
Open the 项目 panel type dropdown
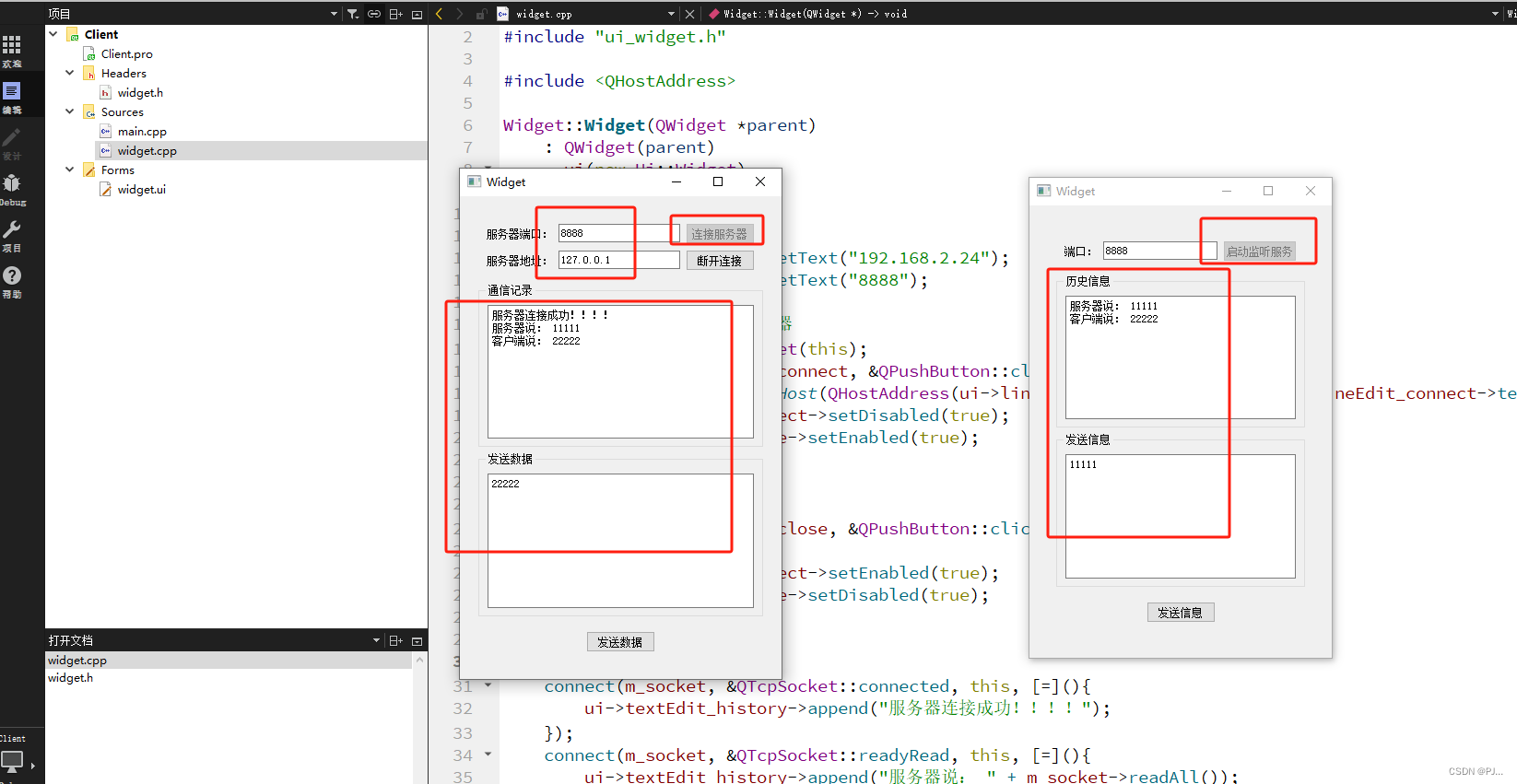[334, 14]
